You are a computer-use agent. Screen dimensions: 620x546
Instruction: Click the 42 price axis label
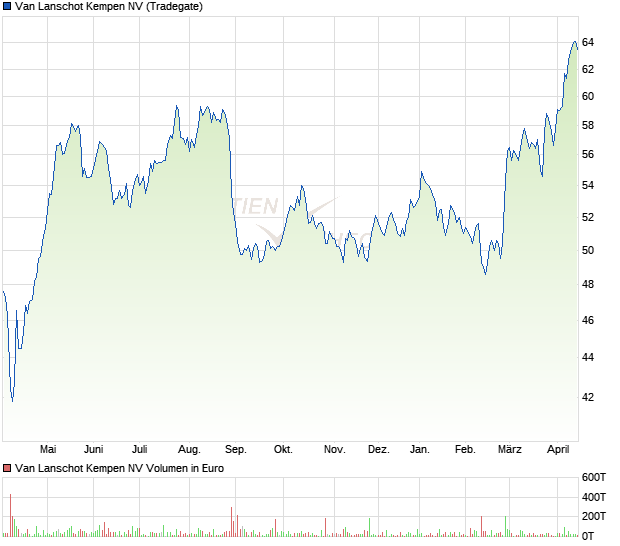(588, 397)
